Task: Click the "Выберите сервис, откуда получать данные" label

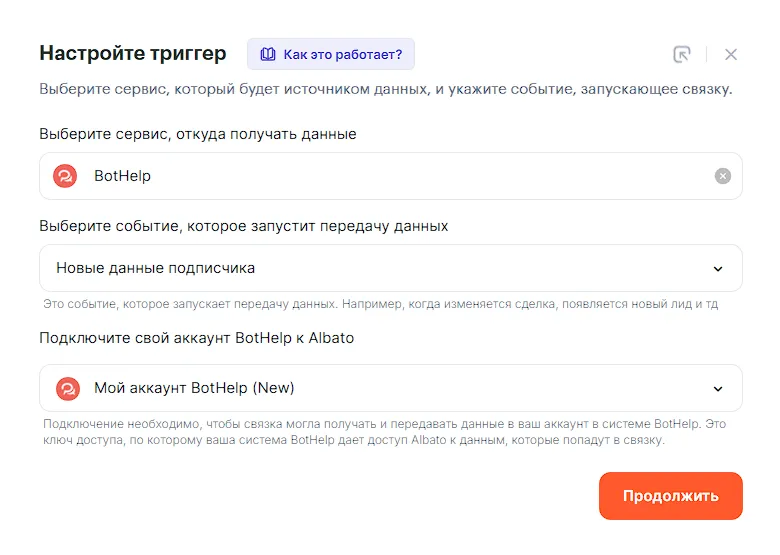Action: click(x=198, y=133)
